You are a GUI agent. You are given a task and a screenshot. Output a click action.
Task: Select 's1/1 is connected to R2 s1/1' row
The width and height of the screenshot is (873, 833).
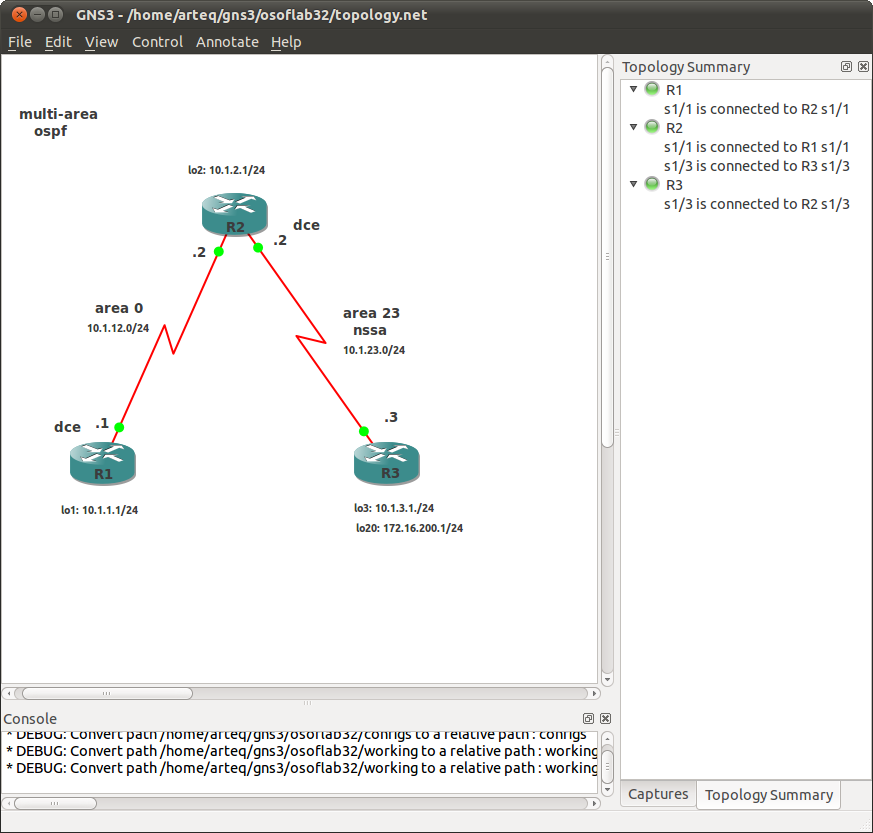pos(756,109)
